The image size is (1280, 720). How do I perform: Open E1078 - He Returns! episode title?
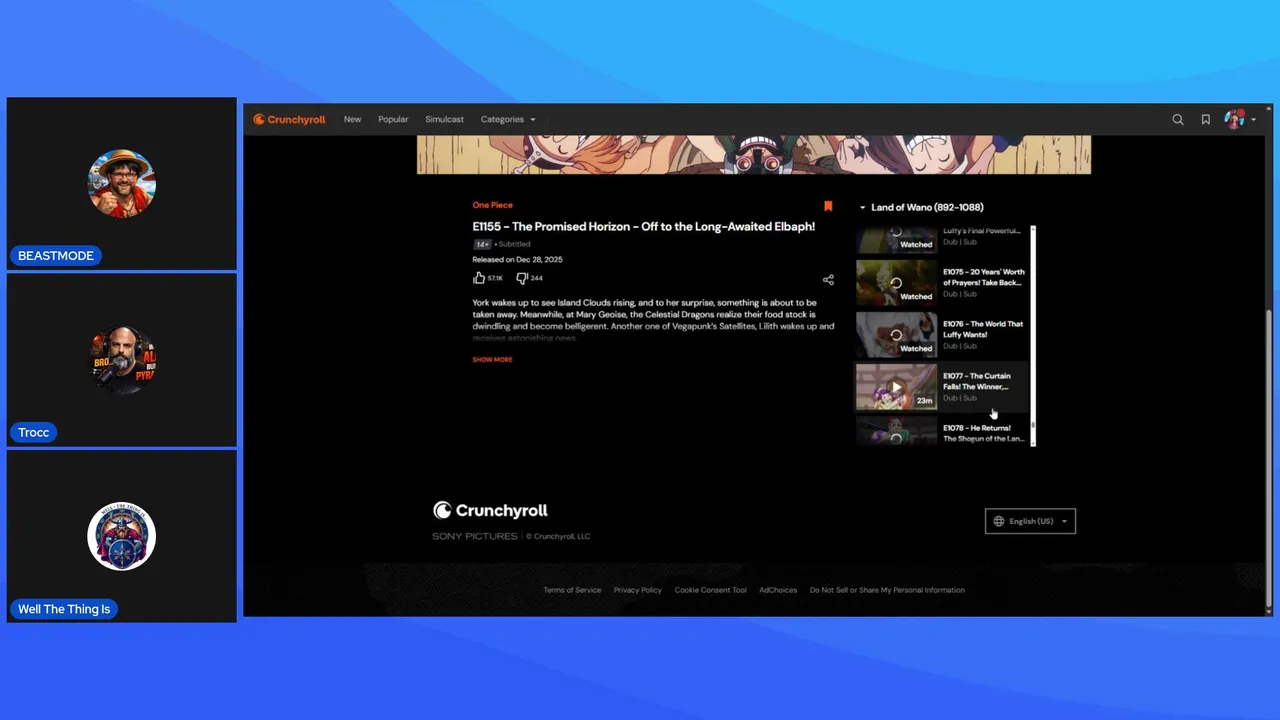pyautogui.click(x=984, y=433)
